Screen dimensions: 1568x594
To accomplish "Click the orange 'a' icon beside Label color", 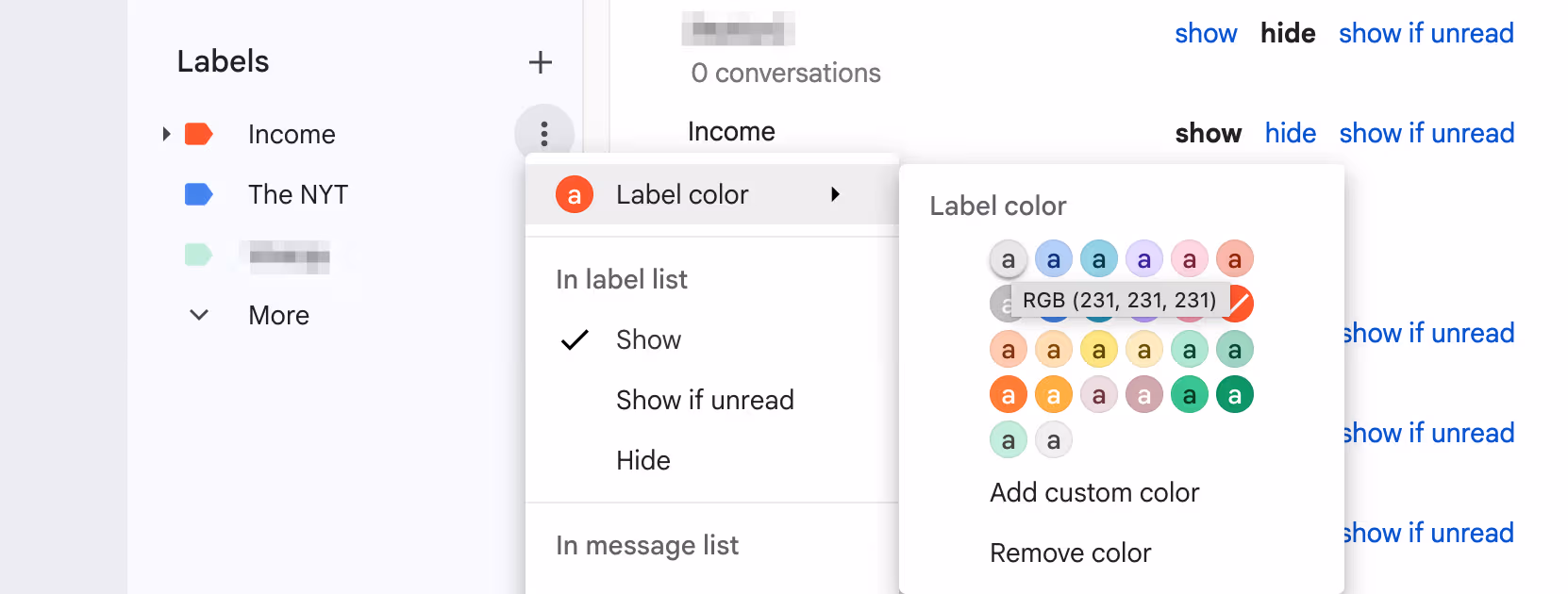I will point(574,194).
